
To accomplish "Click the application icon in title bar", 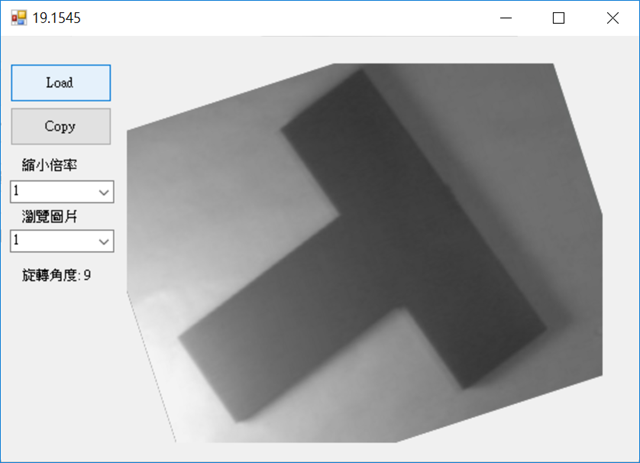I will point(19,18).
